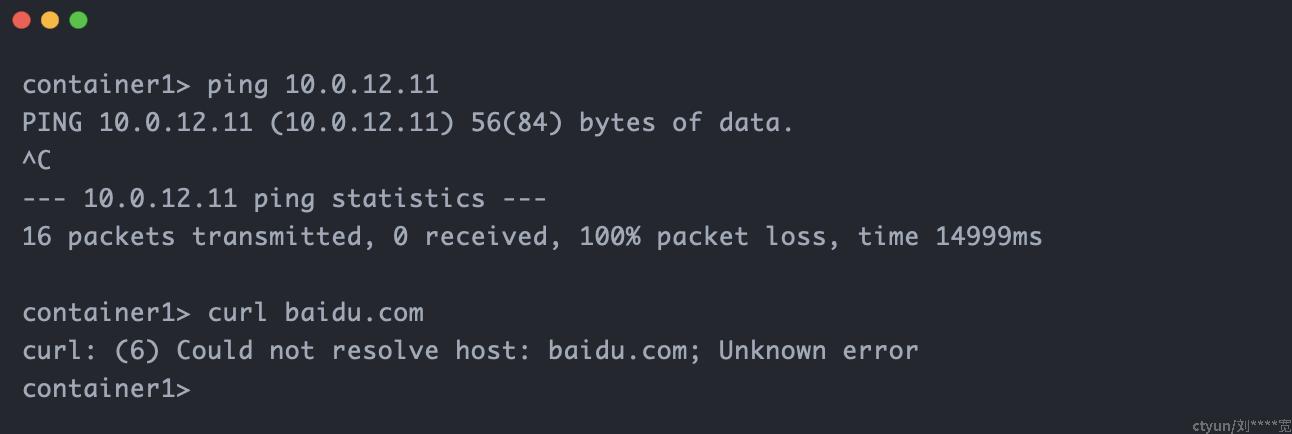Click the container1> prompt before the curl command

point(106,313)
